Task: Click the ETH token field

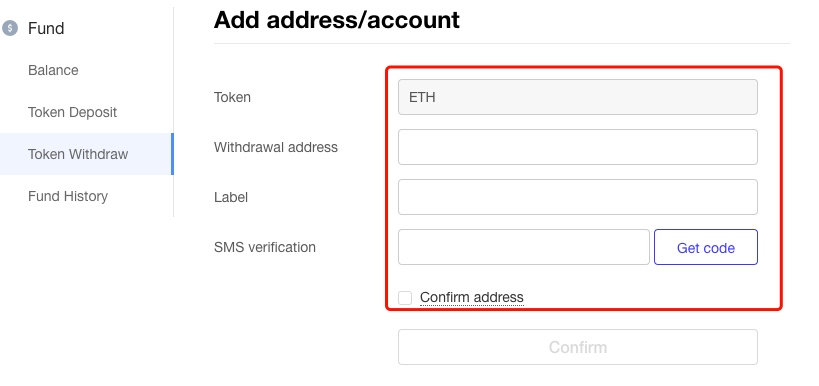Action: click(578, 97)
